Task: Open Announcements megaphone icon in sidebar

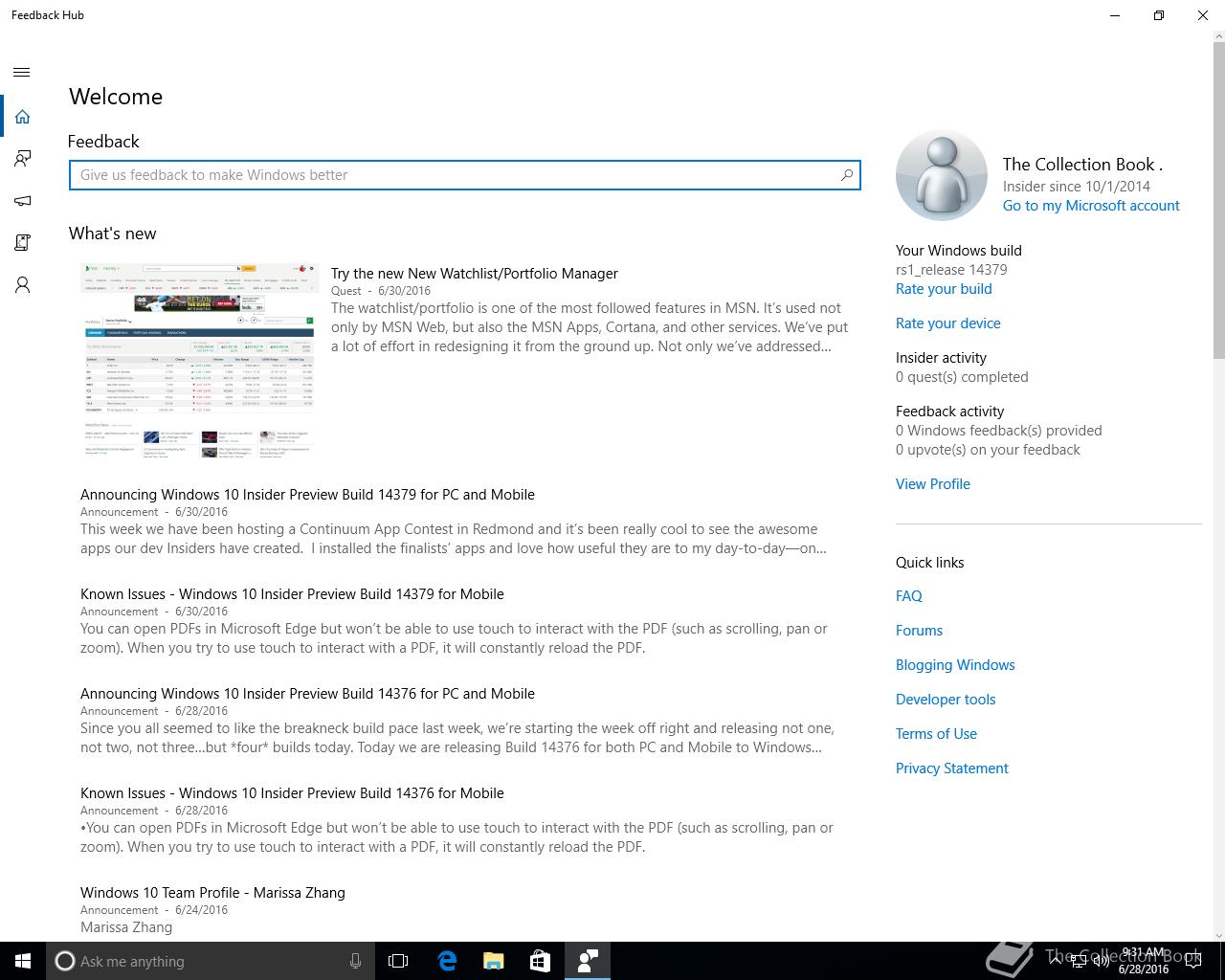Action: 22,201
